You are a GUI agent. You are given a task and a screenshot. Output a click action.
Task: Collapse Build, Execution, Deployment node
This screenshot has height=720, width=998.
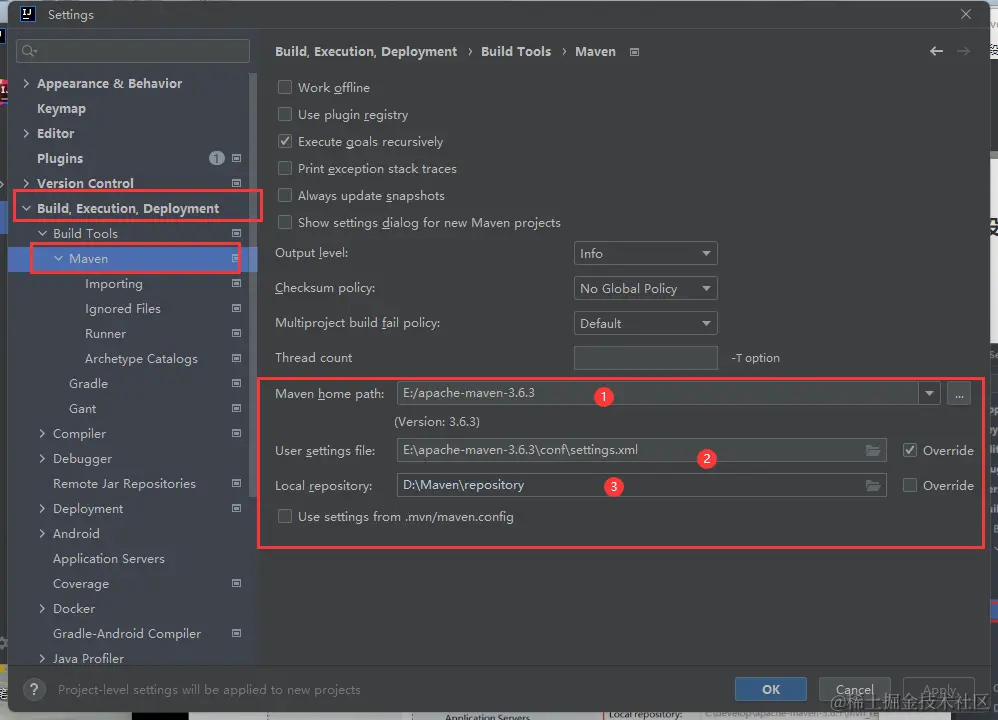(x=26, y=208)
